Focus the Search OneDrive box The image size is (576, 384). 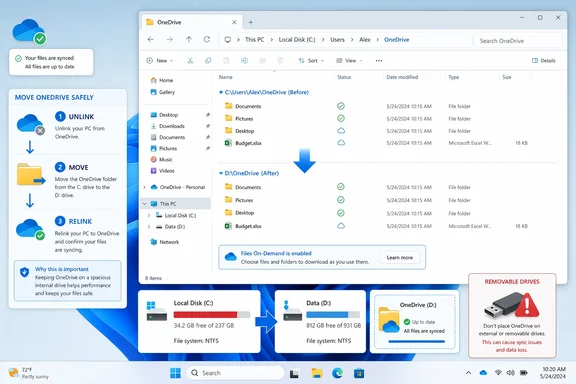tap(518, 40)
